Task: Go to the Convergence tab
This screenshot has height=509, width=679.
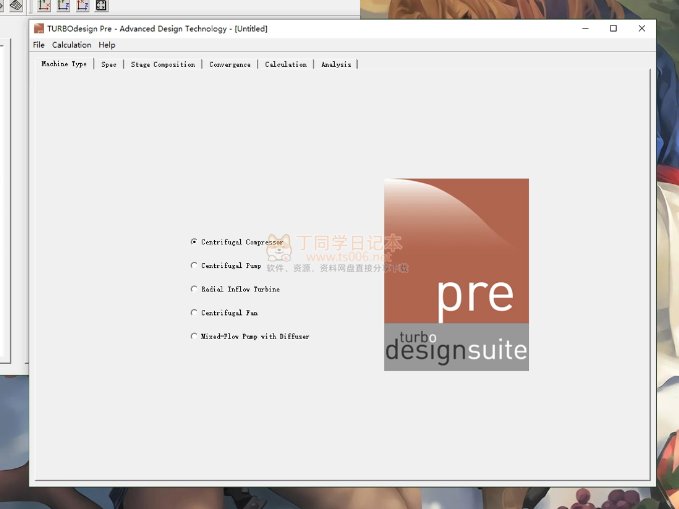Action: coord(230,64)
